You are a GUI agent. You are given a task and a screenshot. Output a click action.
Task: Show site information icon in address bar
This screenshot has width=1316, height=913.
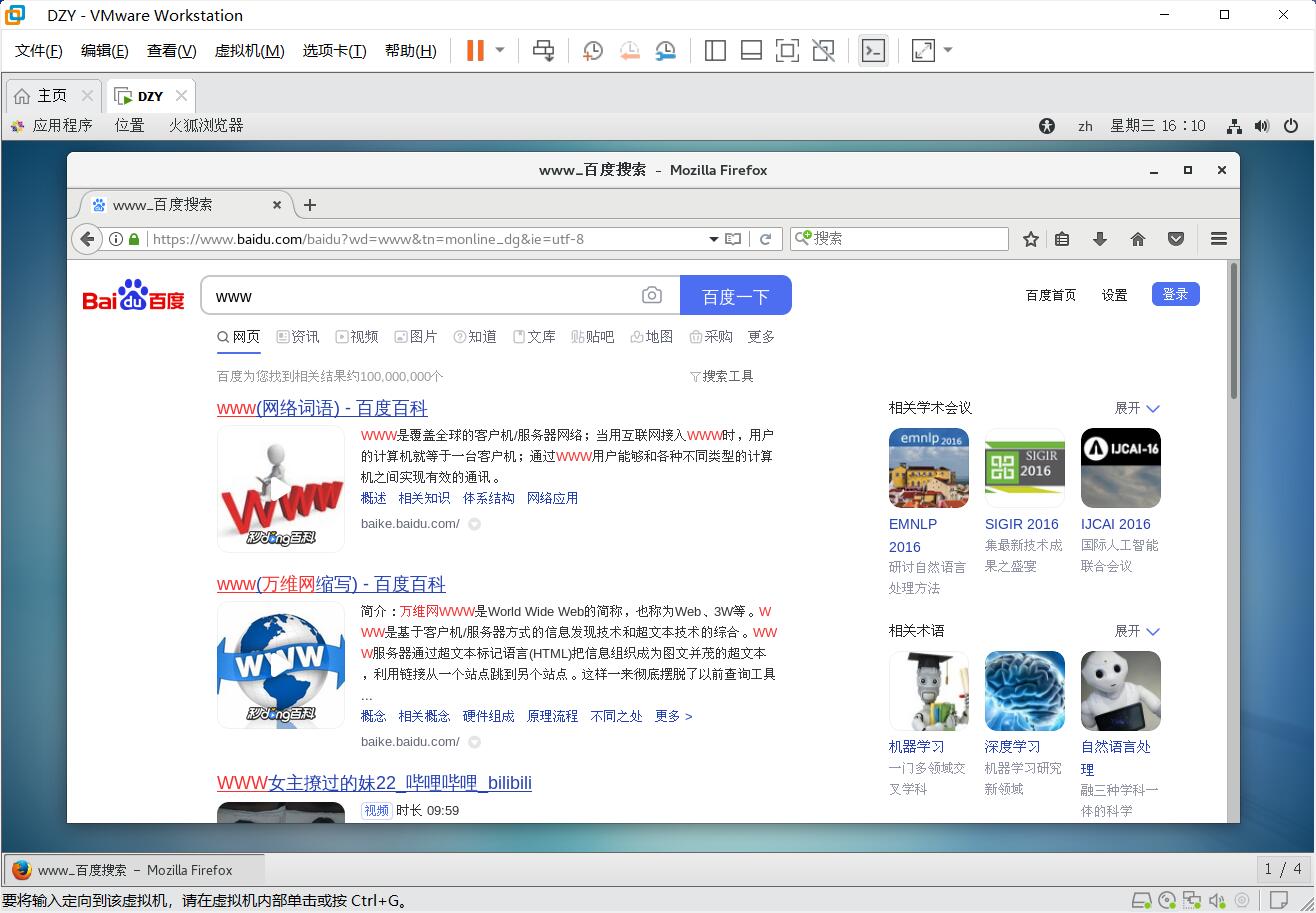point(116,239)
